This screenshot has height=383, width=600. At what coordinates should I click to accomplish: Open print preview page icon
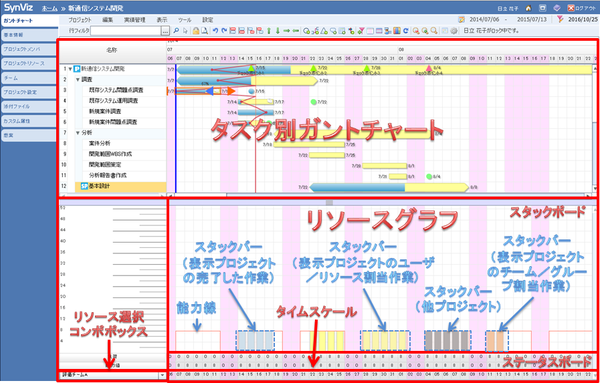click(x=204, y=31)
